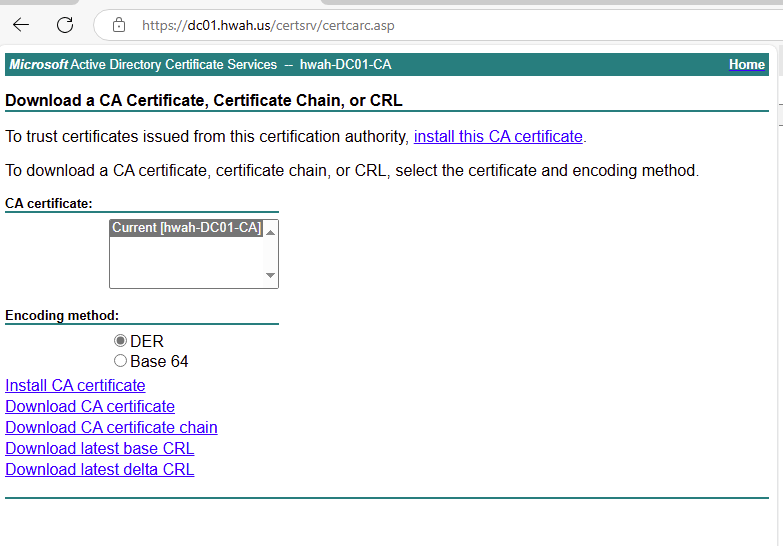
Task: View site information via the lock icon
Action: click(x=119, y=25)
